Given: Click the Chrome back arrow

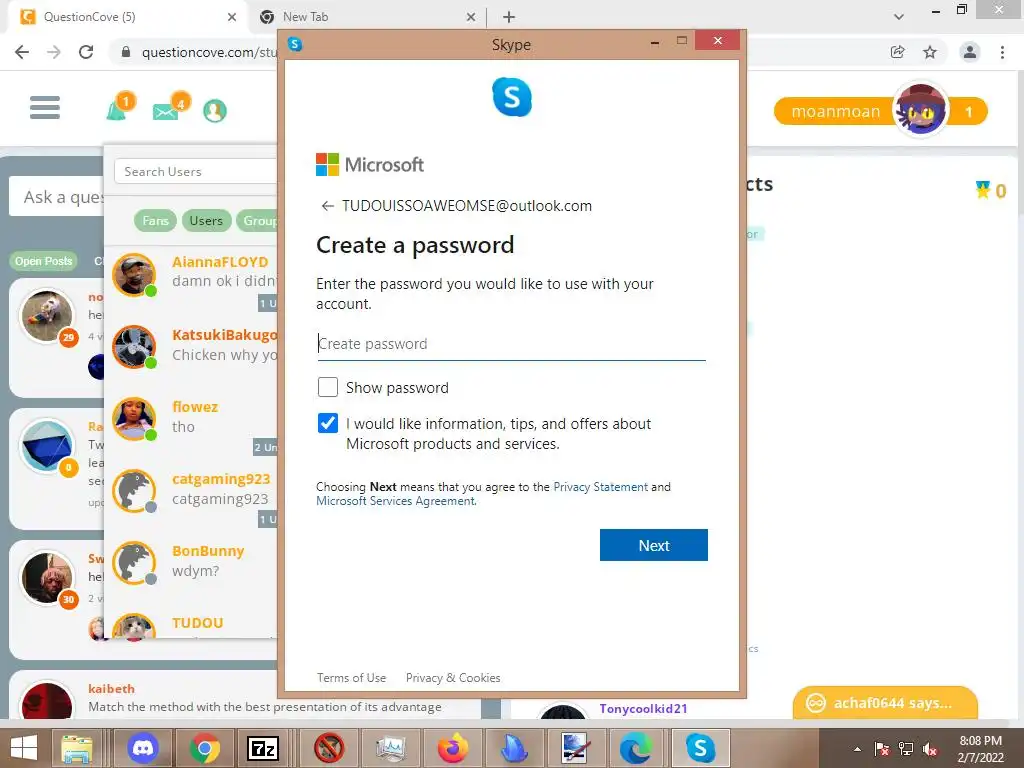Looking at the screenshot, I should (x=22, y=52).
